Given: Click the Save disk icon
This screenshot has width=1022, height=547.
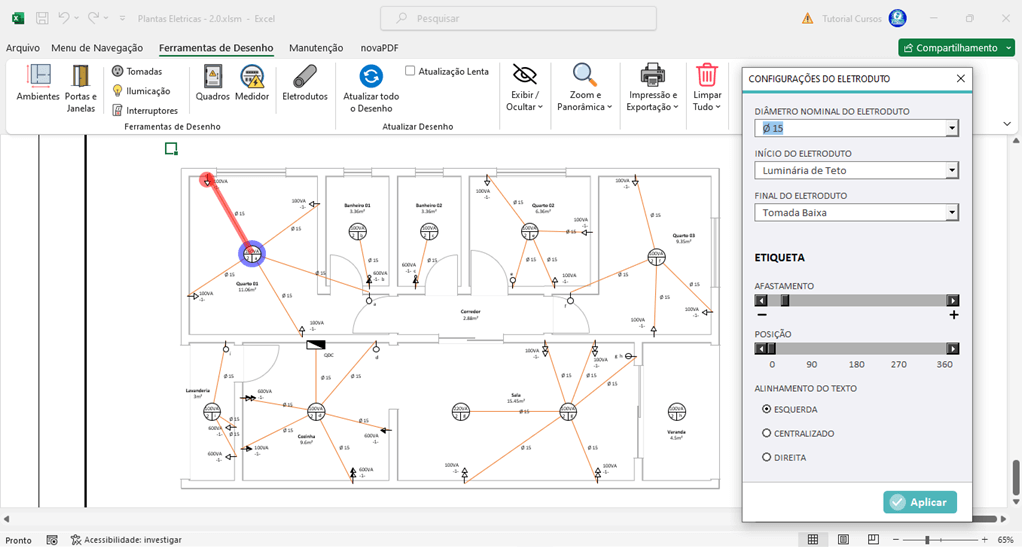Looking at the screenshot, I should click(42, 18).
